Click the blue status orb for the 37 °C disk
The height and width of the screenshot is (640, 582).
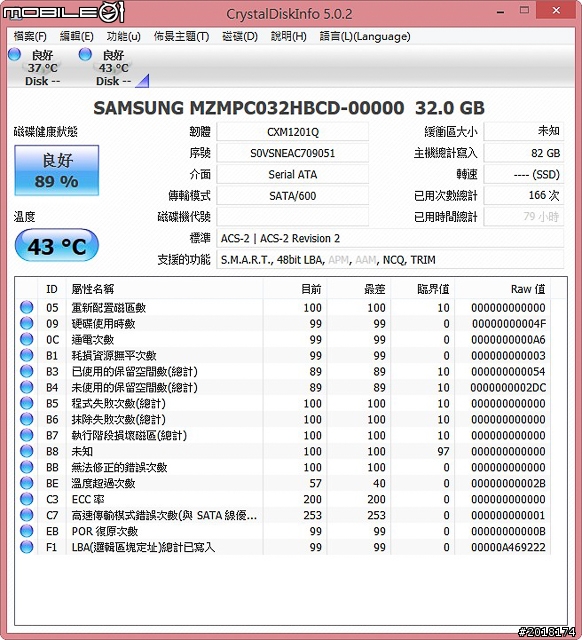coord(14,54)
